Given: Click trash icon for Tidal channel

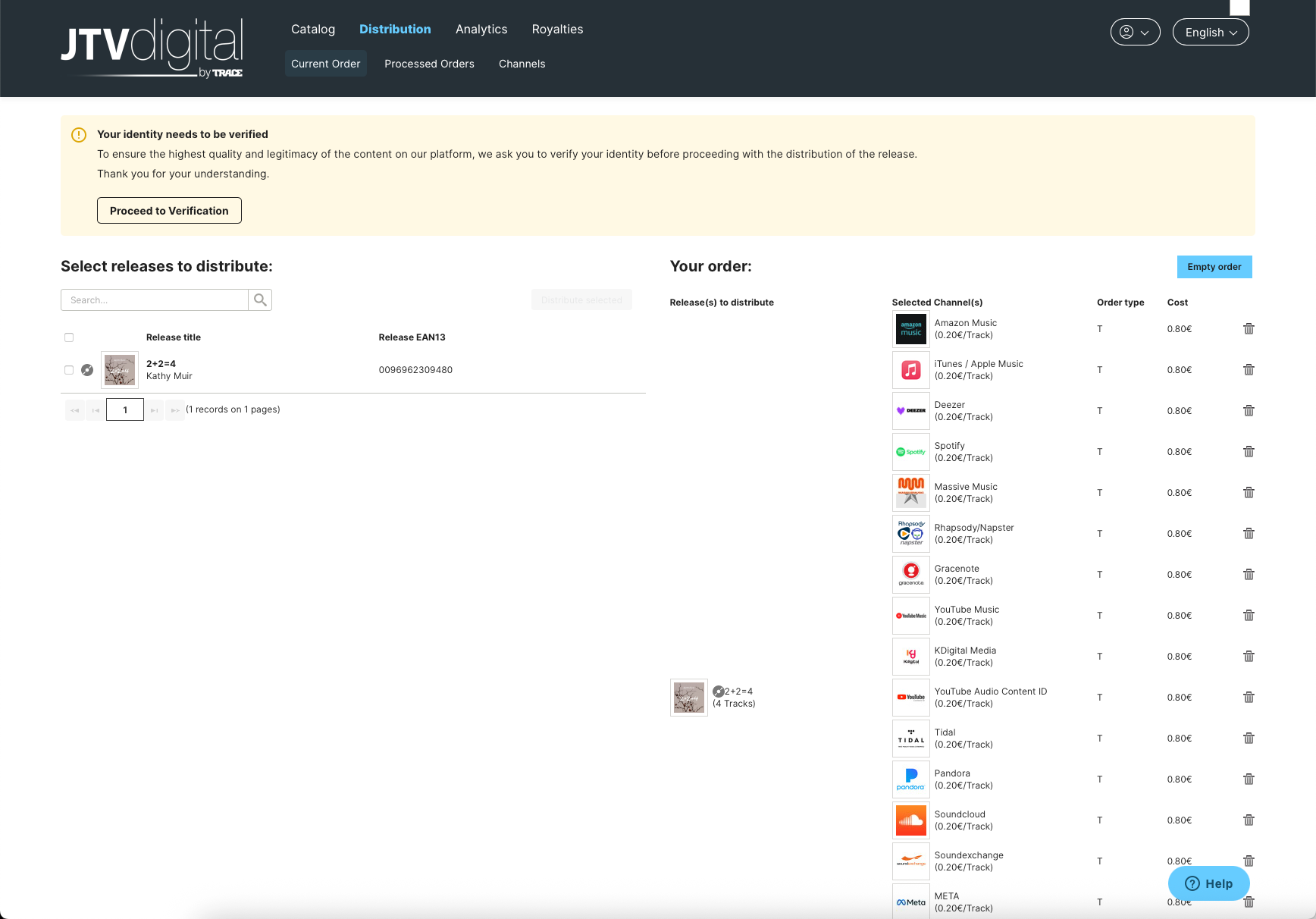Looking at the screenshot, I should [1249, 739].
